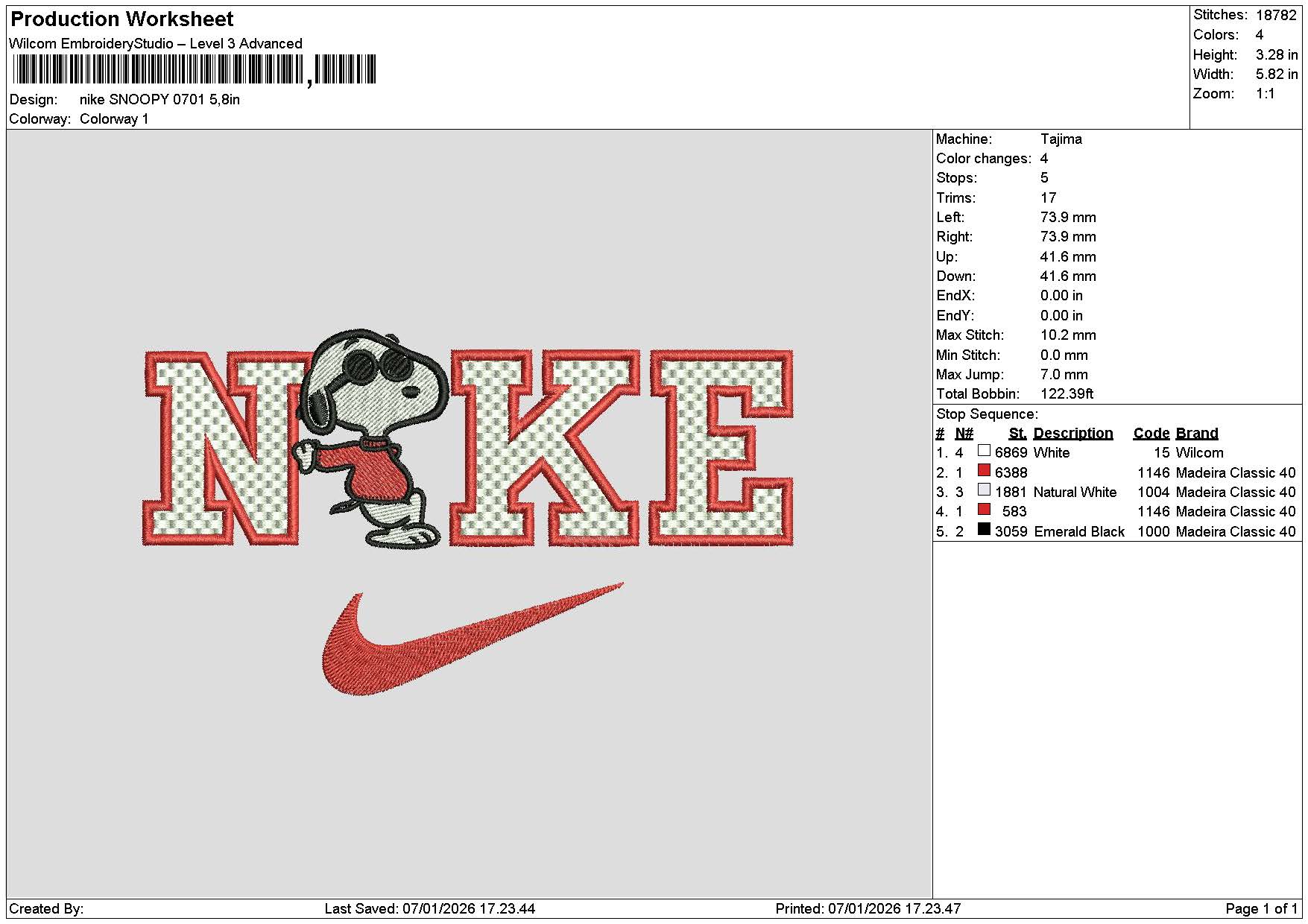Click the "White" description in stop row 1

[x=1052, y=453]
